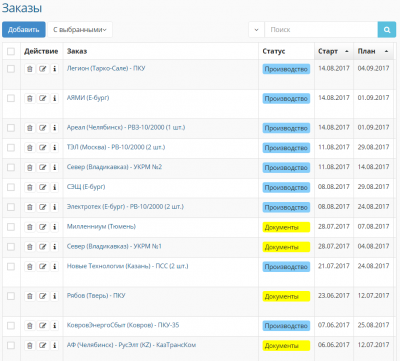Check the Миллениум (Тюмень) row checkbox

[11, 227]
